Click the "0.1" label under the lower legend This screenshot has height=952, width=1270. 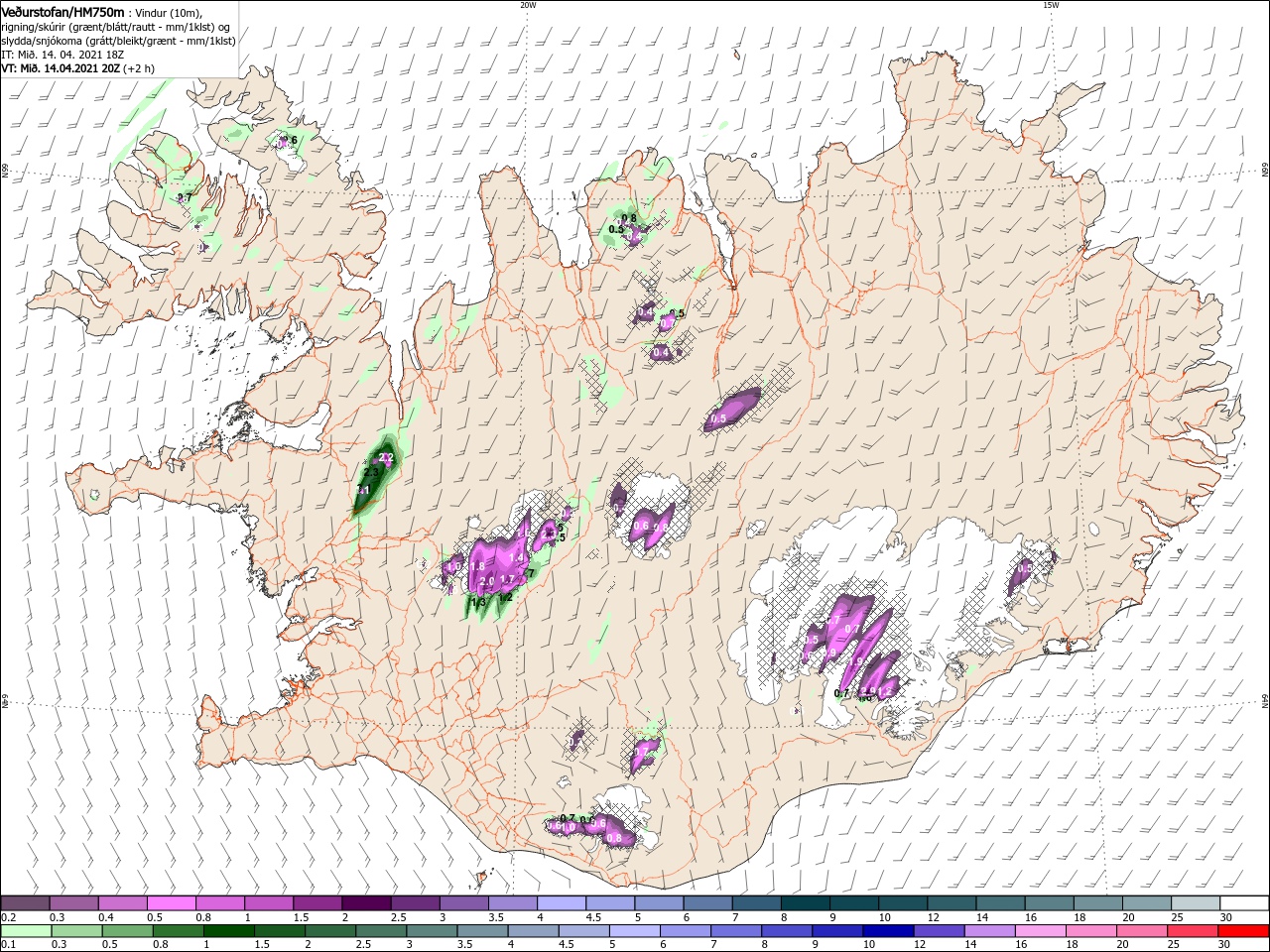pyautogui.click(x=8, y=945)
